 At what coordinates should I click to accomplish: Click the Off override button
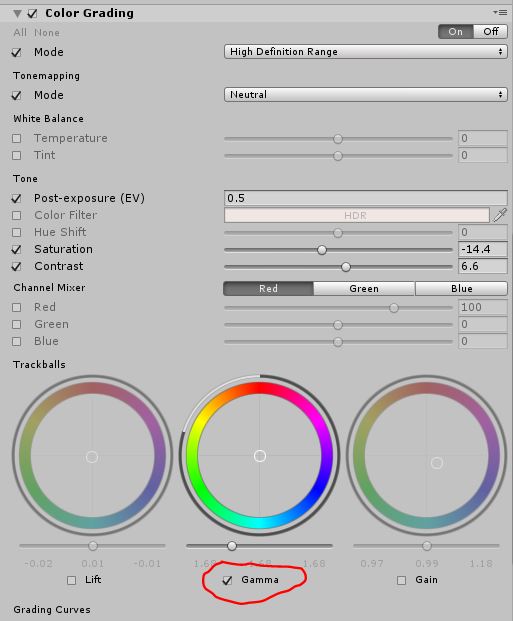point(490,31)
